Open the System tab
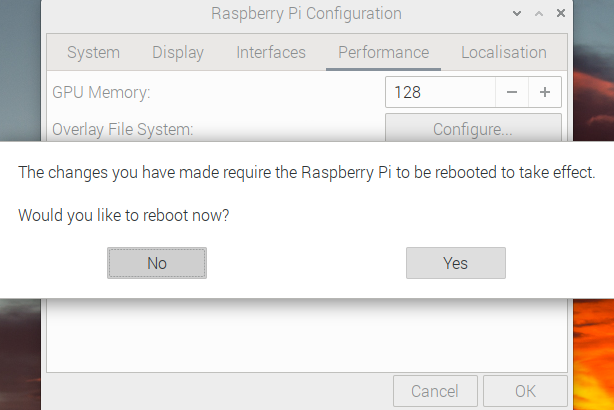Image resolution: width=614 pixels, height=410 pixels. click(93, 53)
